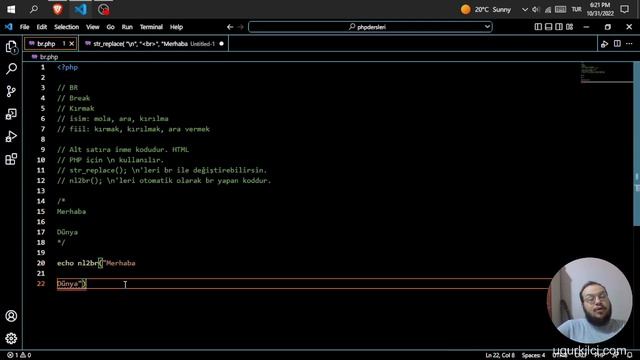640x360 pixels.
Task: Open the Windows notification center icon
Action: point(624,9)
